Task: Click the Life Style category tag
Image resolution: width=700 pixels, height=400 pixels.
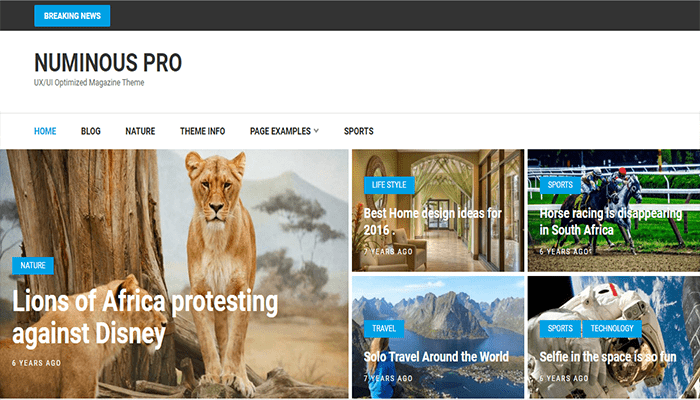Action: tap(389, 185)
